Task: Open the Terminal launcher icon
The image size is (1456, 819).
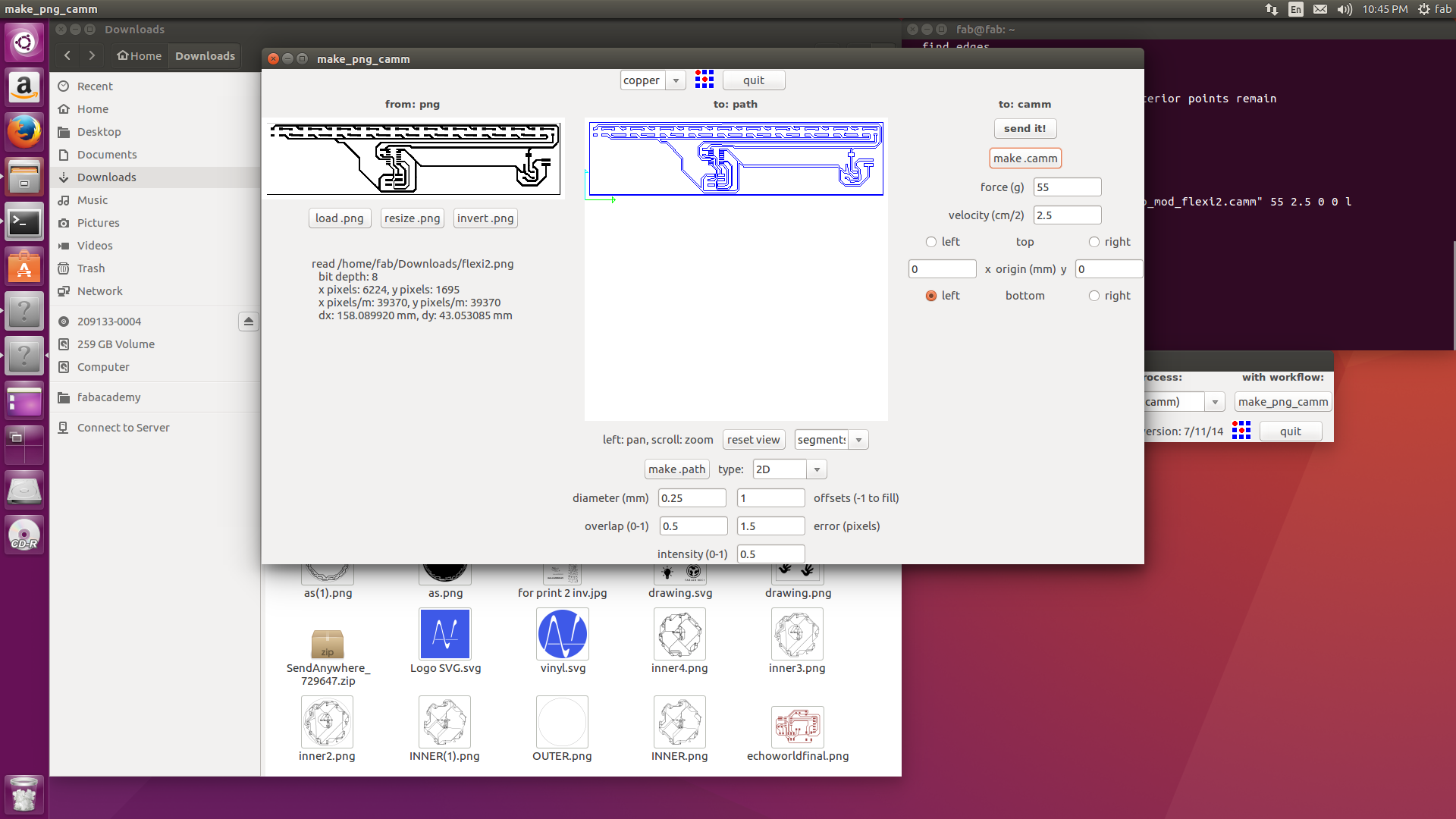Action: [24, 222]
